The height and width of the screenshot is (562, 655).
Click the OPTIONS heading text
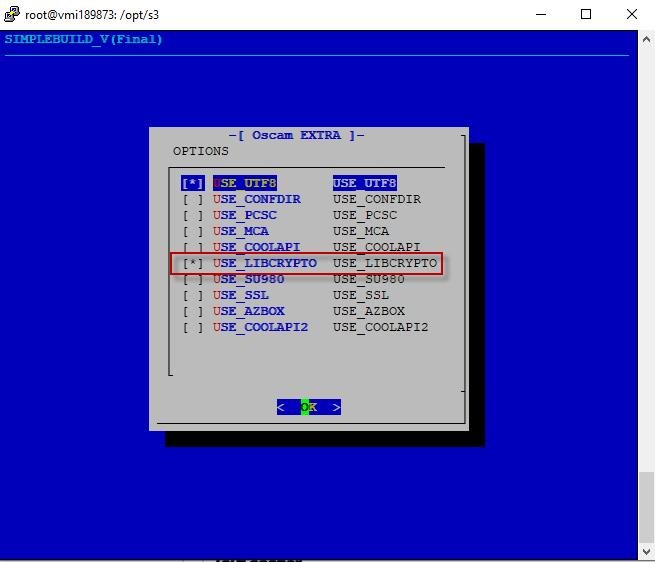tap(201, 151)
